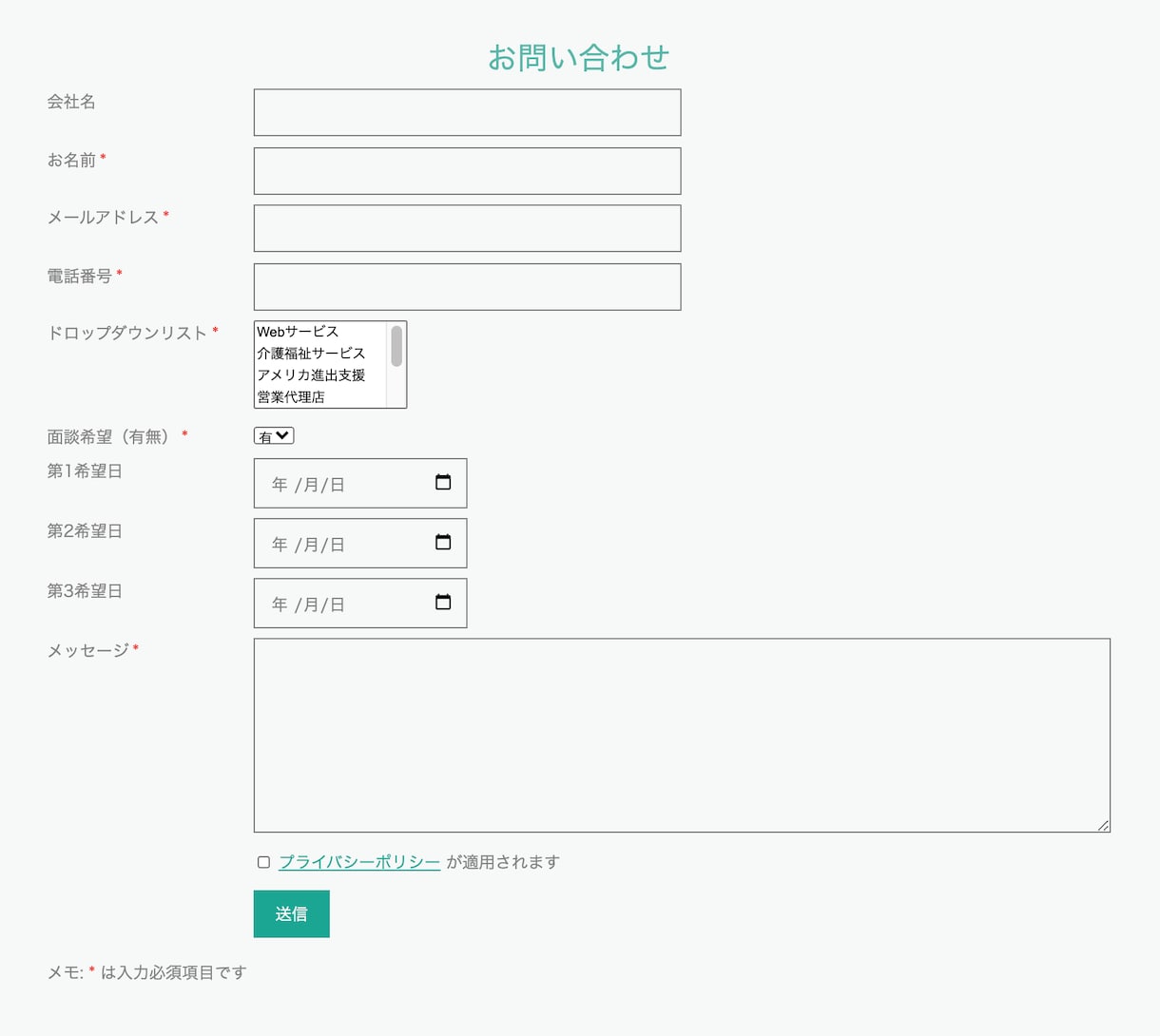Click the メールアドレス label
1160x1036 pixels.
(103, 217)
